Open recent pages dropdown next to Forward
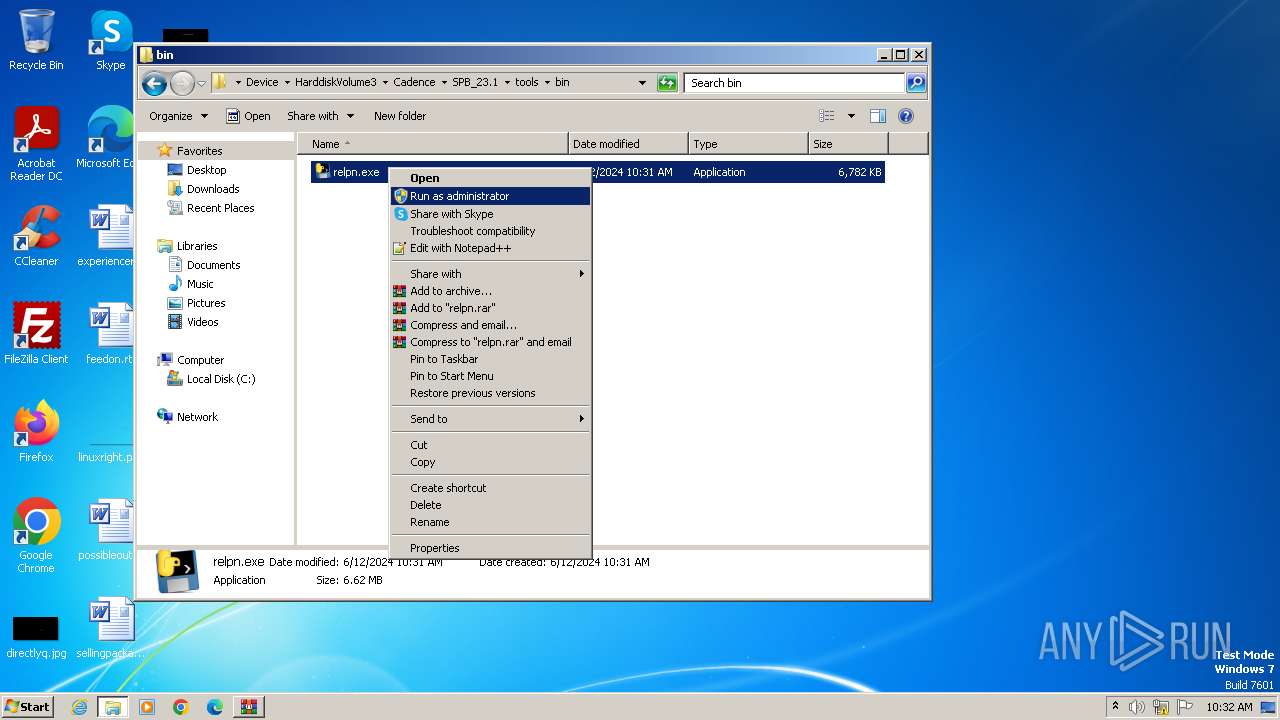This screenshot has width=1280, height=720. click(202, 83)
